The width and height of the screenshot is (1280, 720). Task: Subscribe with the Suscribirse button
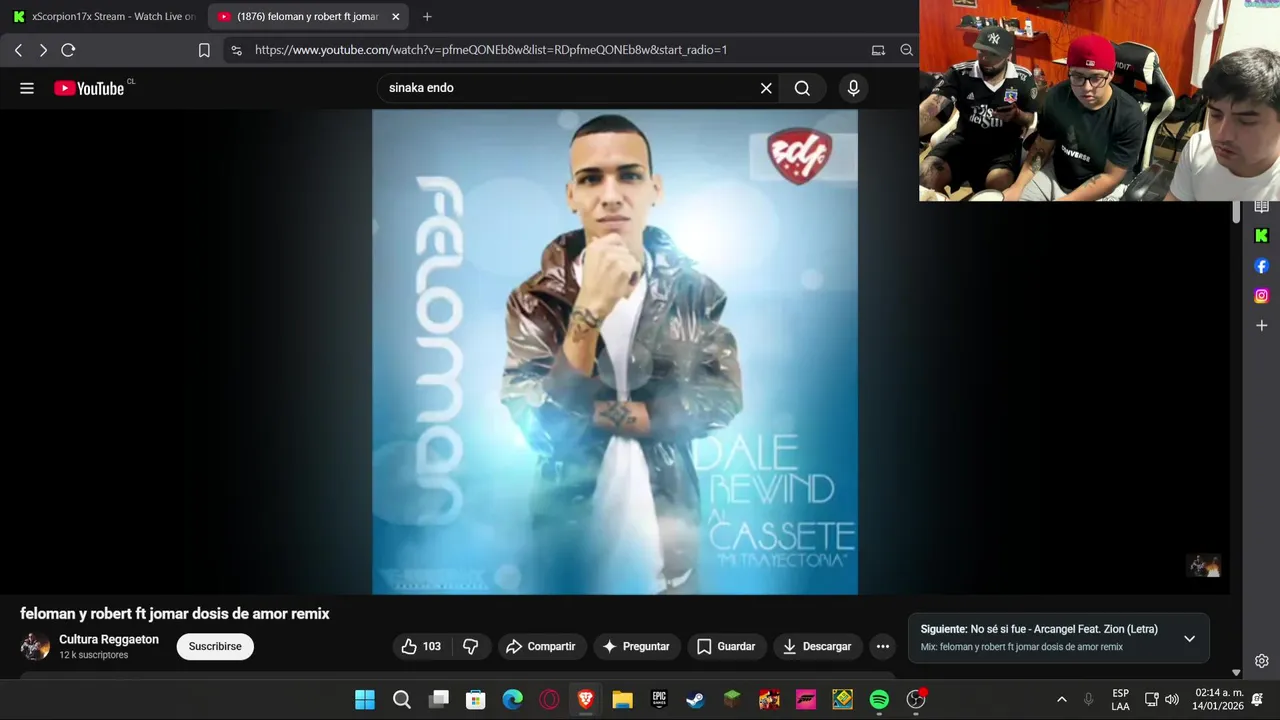tap(215, 647)
